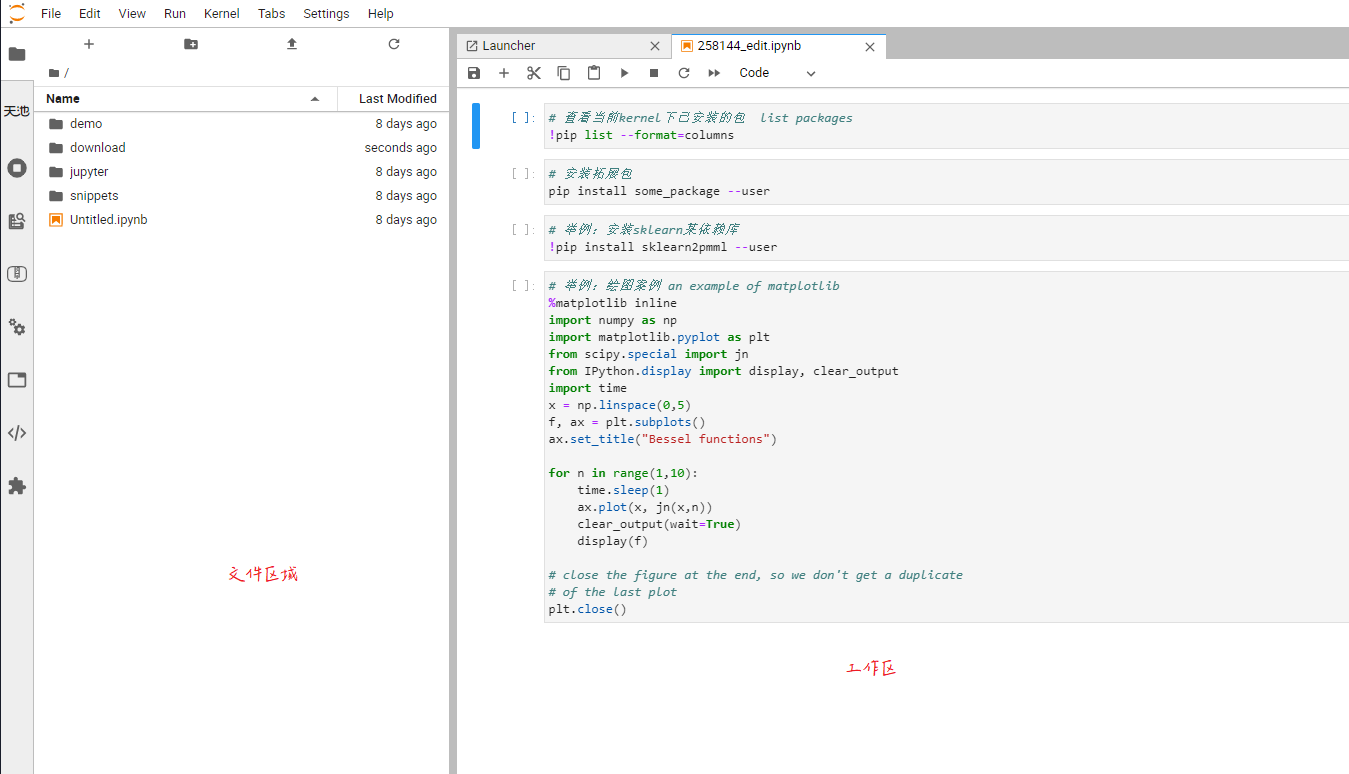Image resolution: width=1349 pixels, height=774 pixels.
Task: Click into the pip list code cell
Action: [946, 126]
